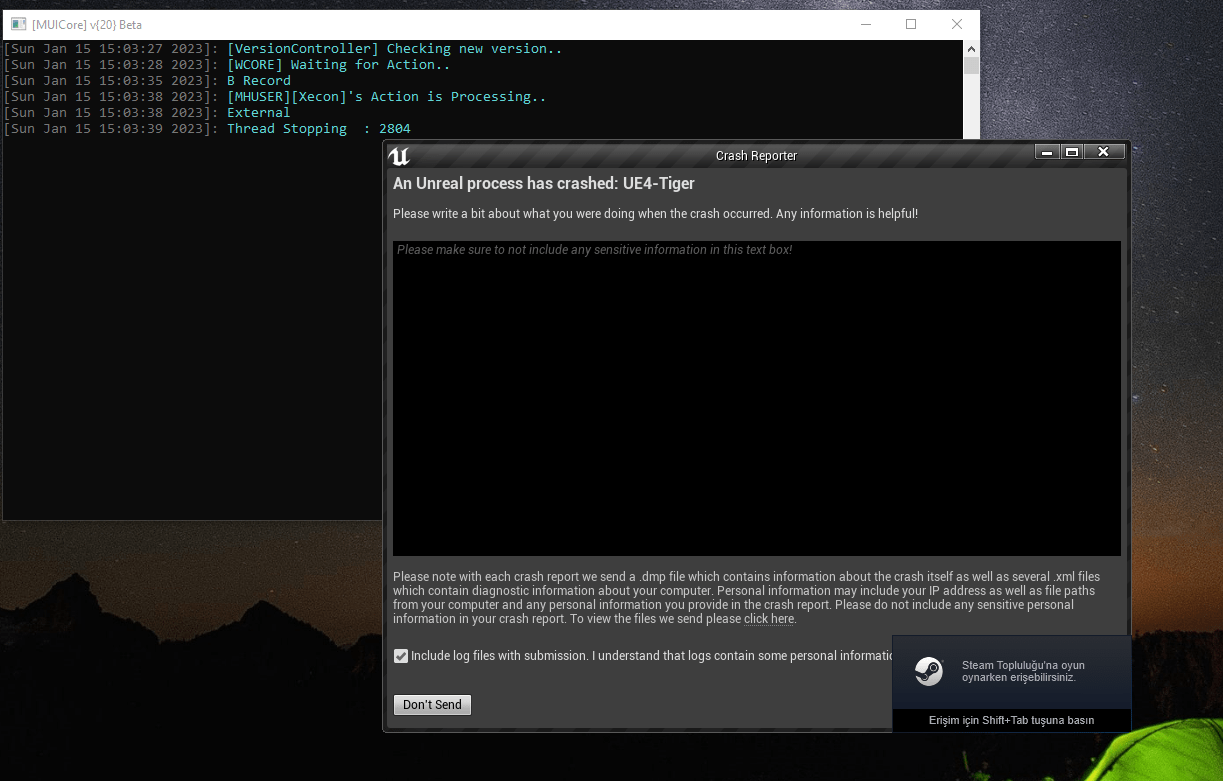Click the 'B Record' log line

click(259, 81)
